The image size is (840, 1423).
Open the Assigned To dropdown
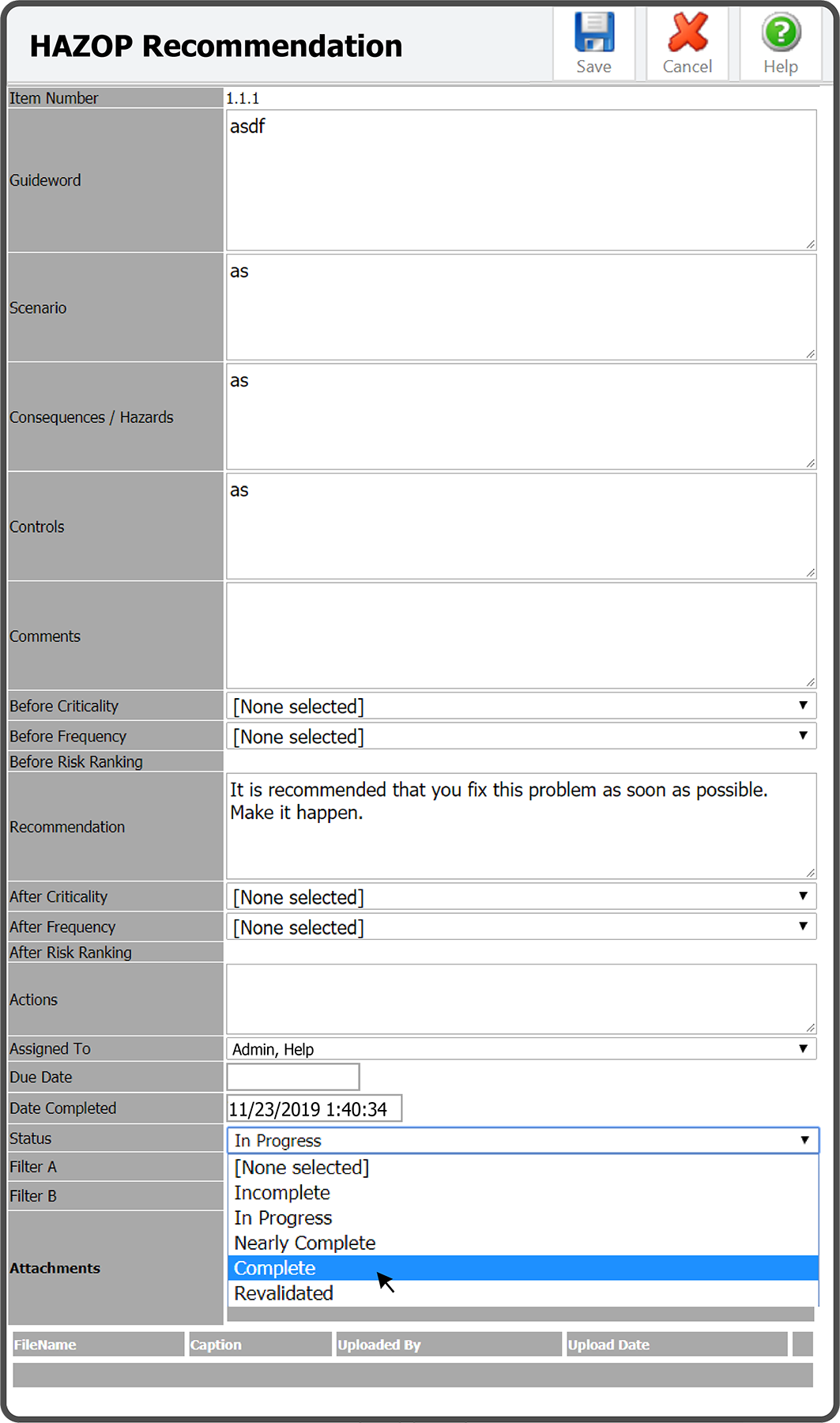coord(521,1049)
